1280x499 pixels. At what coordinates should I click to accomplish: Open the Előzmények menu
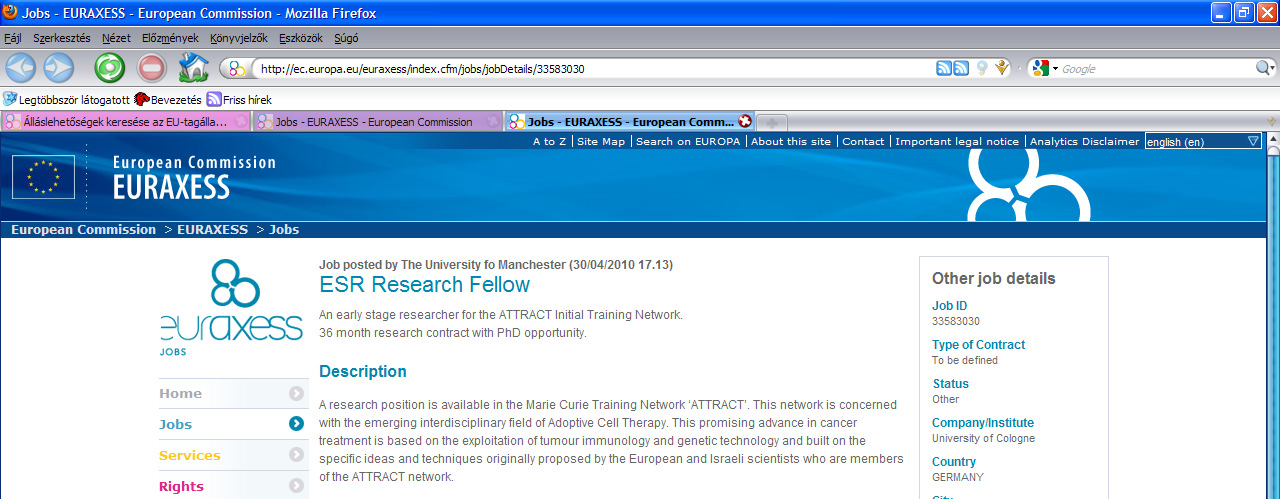tap(170, 38)
